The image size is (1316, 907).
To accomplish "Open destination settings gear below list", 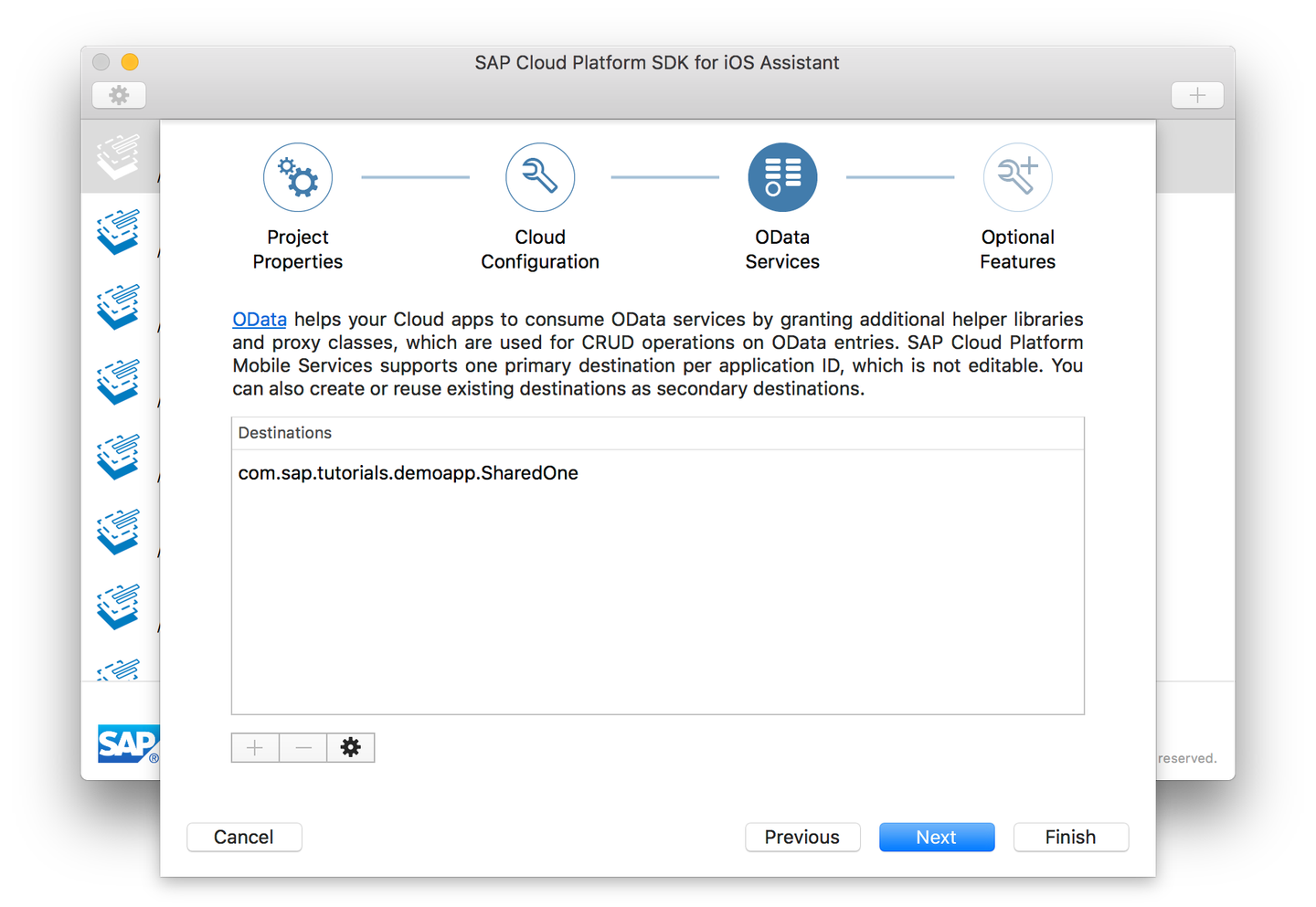I will [351, 747].
